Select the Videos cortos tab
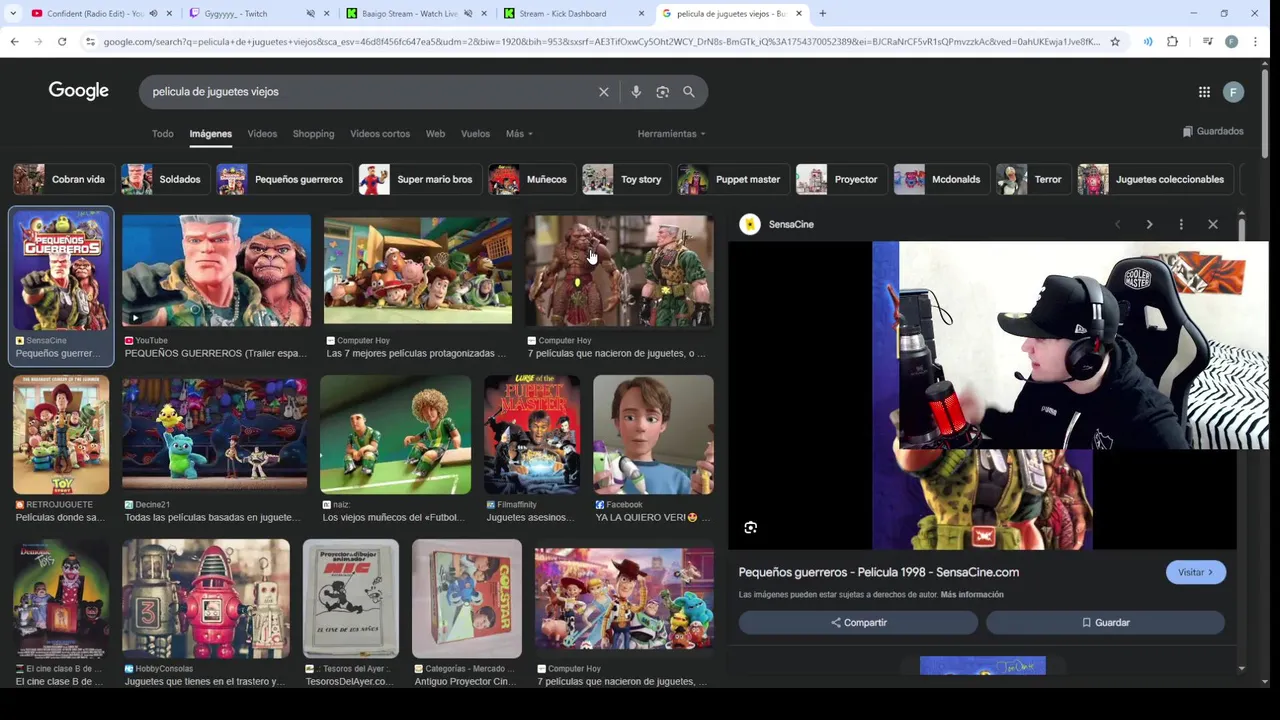 coord(380,134)
